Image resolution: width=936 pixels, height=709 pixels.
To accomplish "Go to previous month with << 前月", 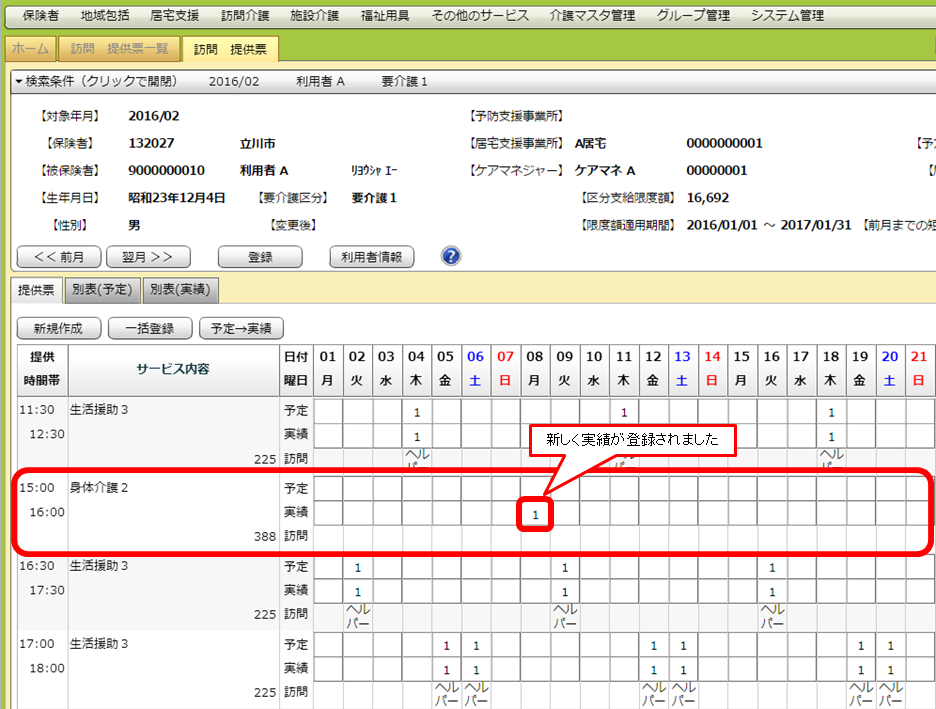I will tap(58, 257).
